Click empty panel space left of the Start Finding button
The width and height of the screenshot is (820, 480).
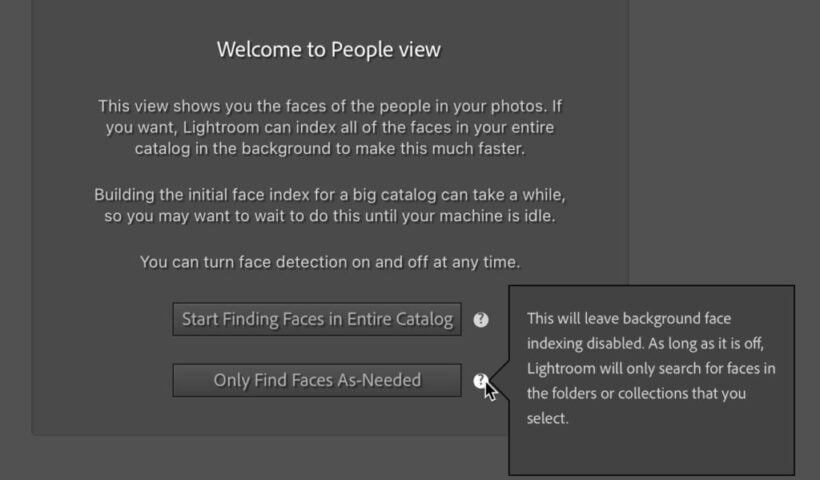(x=100, y=320)
